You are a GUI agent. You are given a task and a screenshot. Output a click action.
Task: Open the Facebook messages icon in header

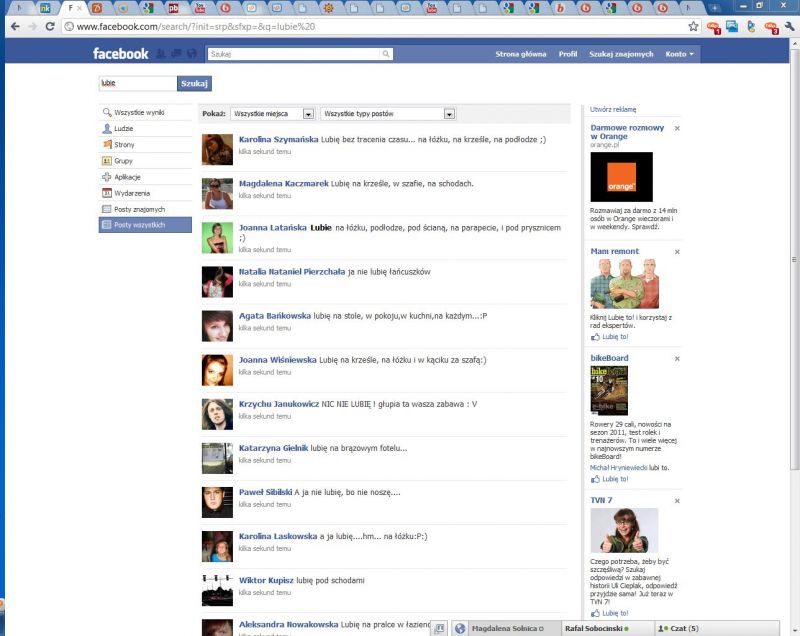click(176, 54)
